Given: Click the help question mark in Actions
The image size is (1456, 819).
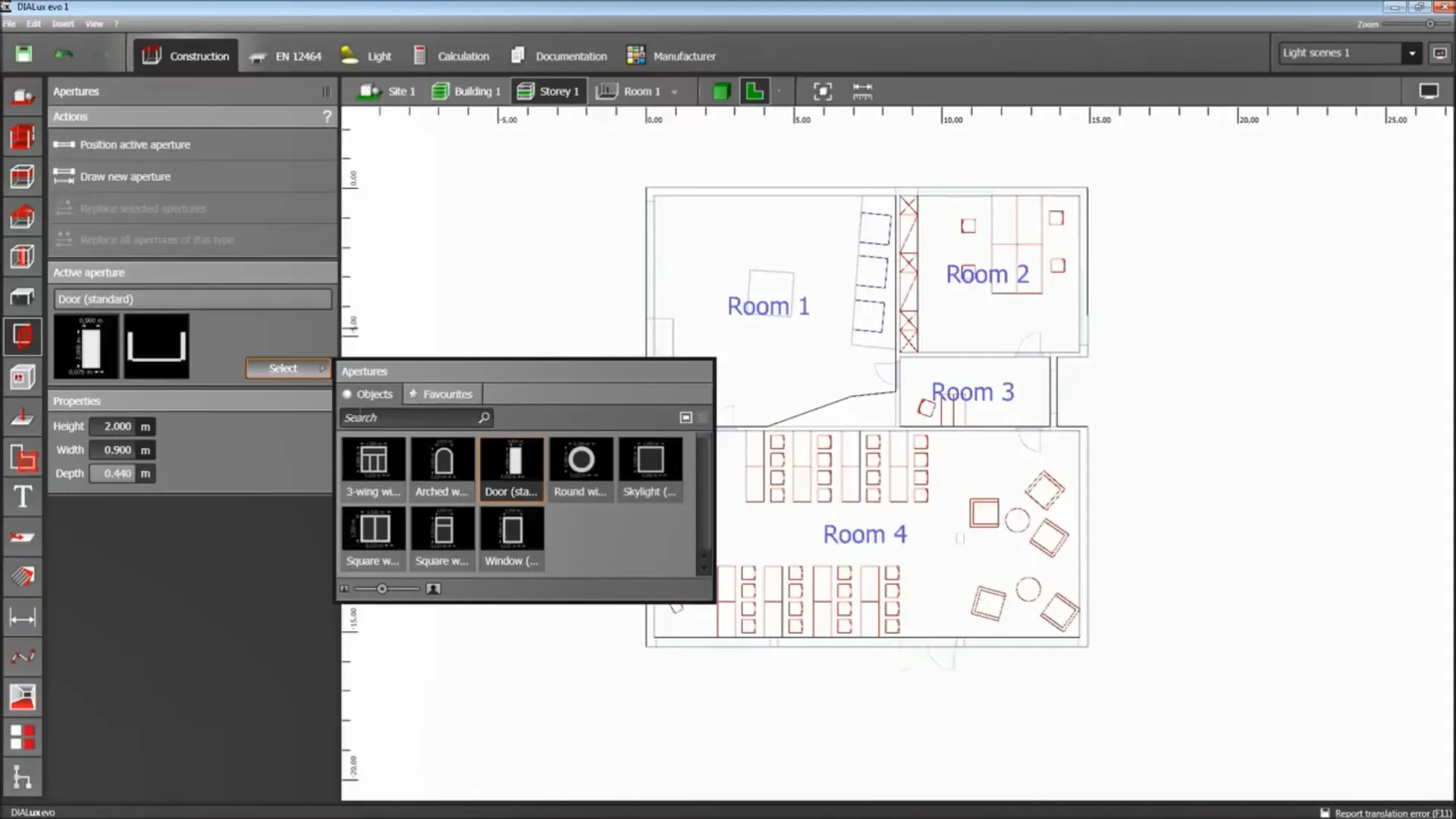Looking at the screenshot, I should [x=327, y=117].
